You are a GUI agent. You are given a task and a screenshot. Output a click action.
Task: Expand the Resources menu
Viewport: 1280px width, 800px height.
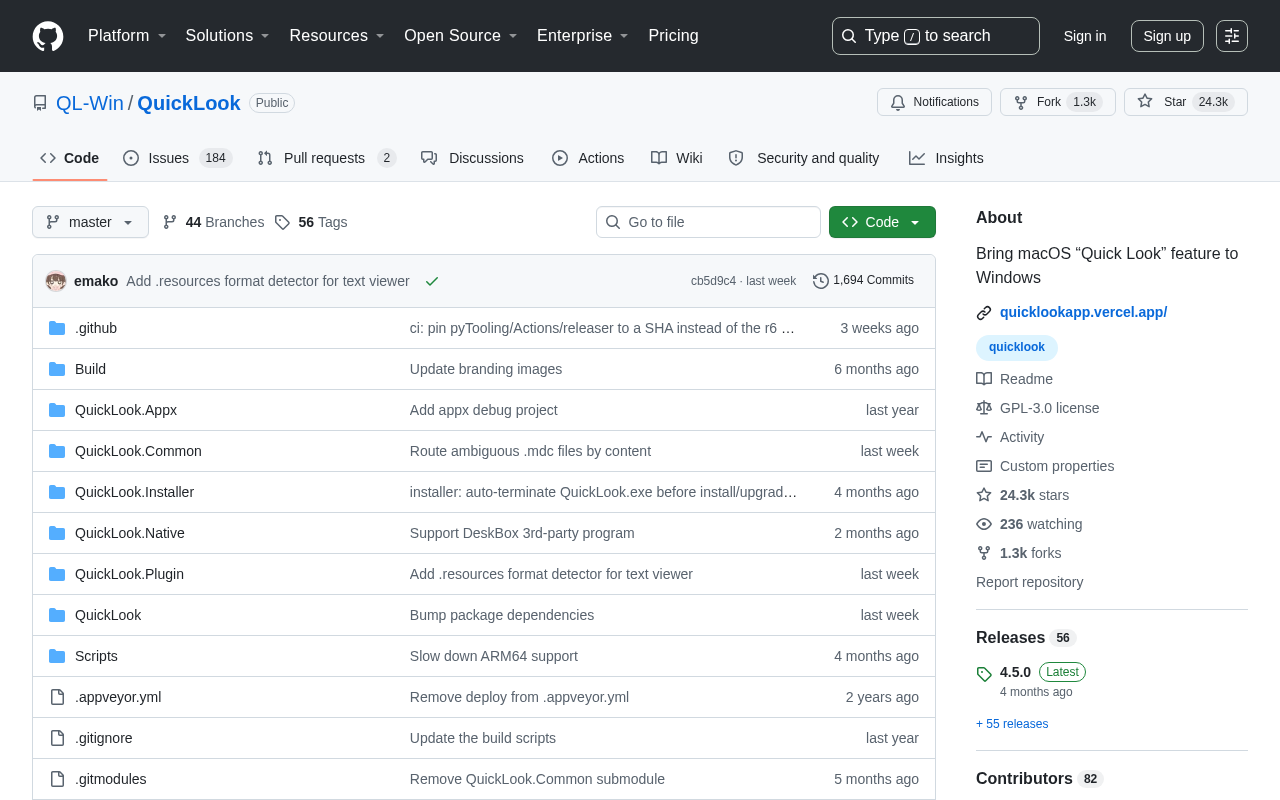337,36
